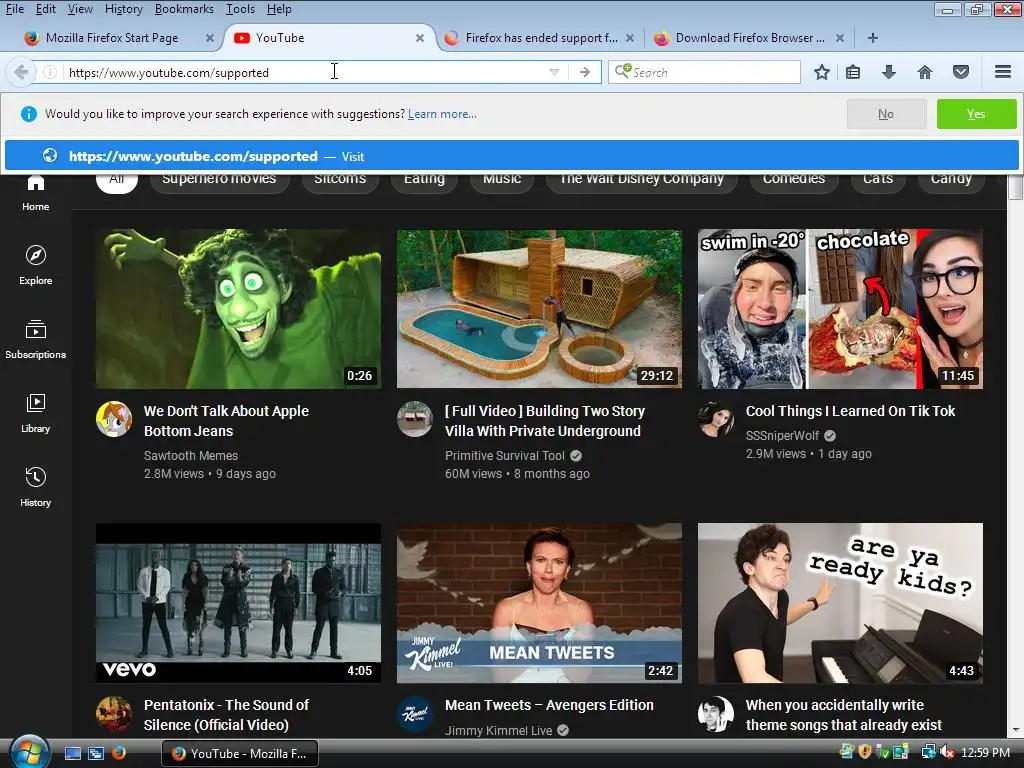
Task: Open the Help menu
Action: (x=279, y=9)
